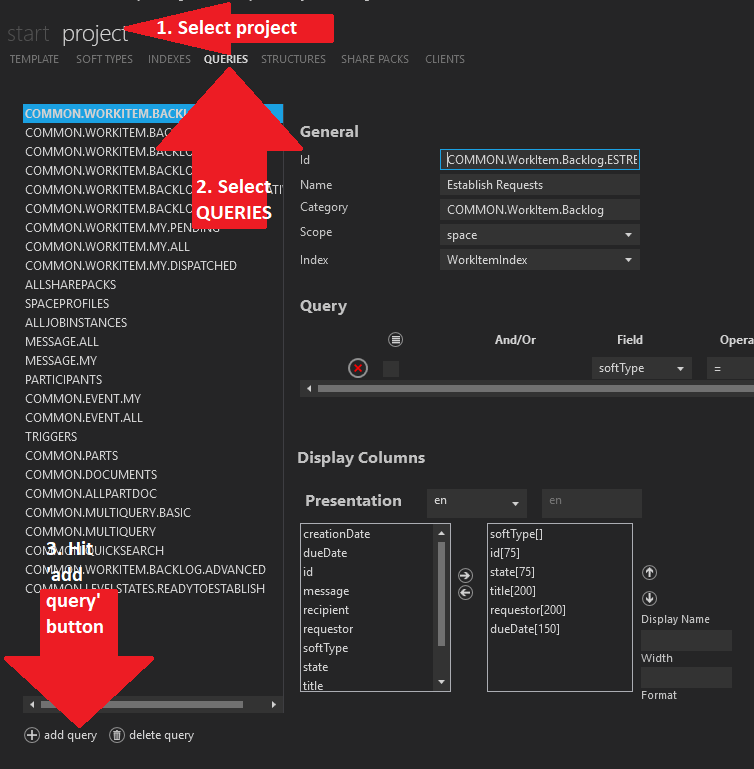The width and height of the screenshot is (754, 769).
Task: Go to the project section
Action: (x=95, y=34)
